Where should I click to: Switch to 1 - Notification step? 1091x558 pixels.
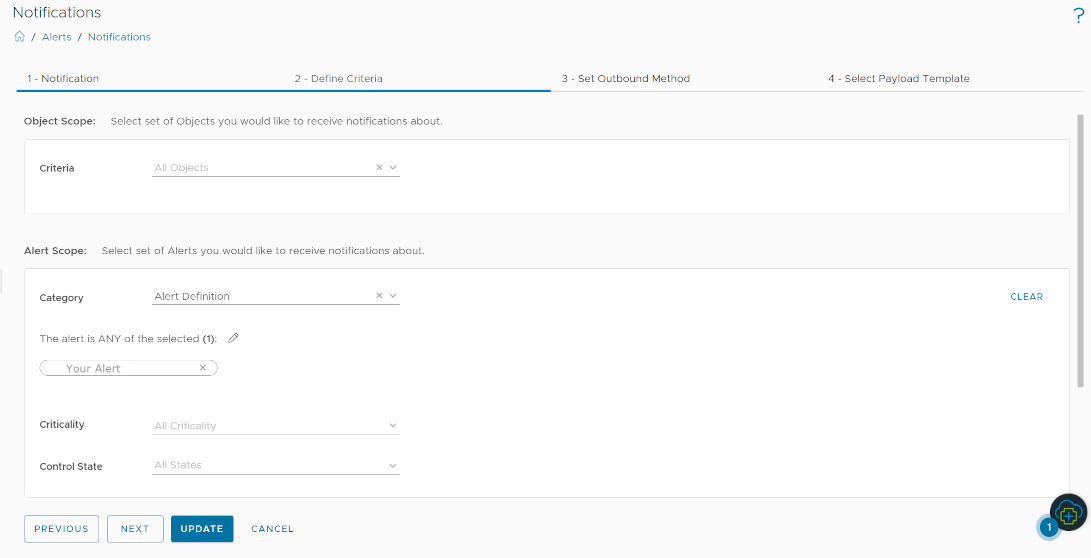[63, 79]
